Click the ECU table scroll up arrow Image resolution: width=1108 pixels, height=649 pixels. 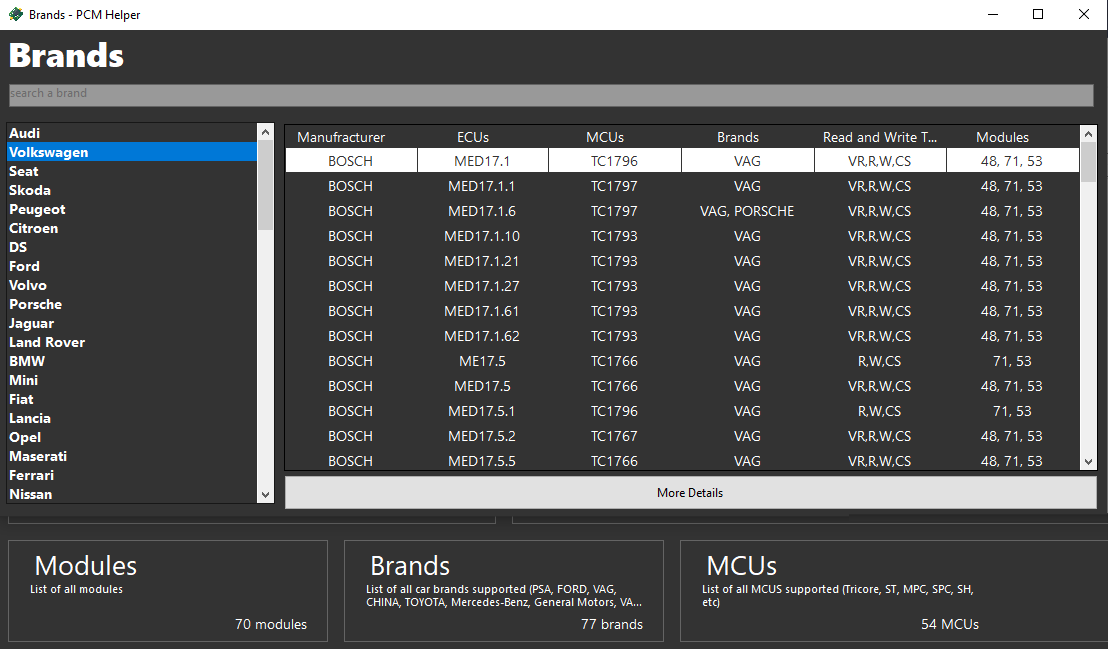pos(1088,134)
